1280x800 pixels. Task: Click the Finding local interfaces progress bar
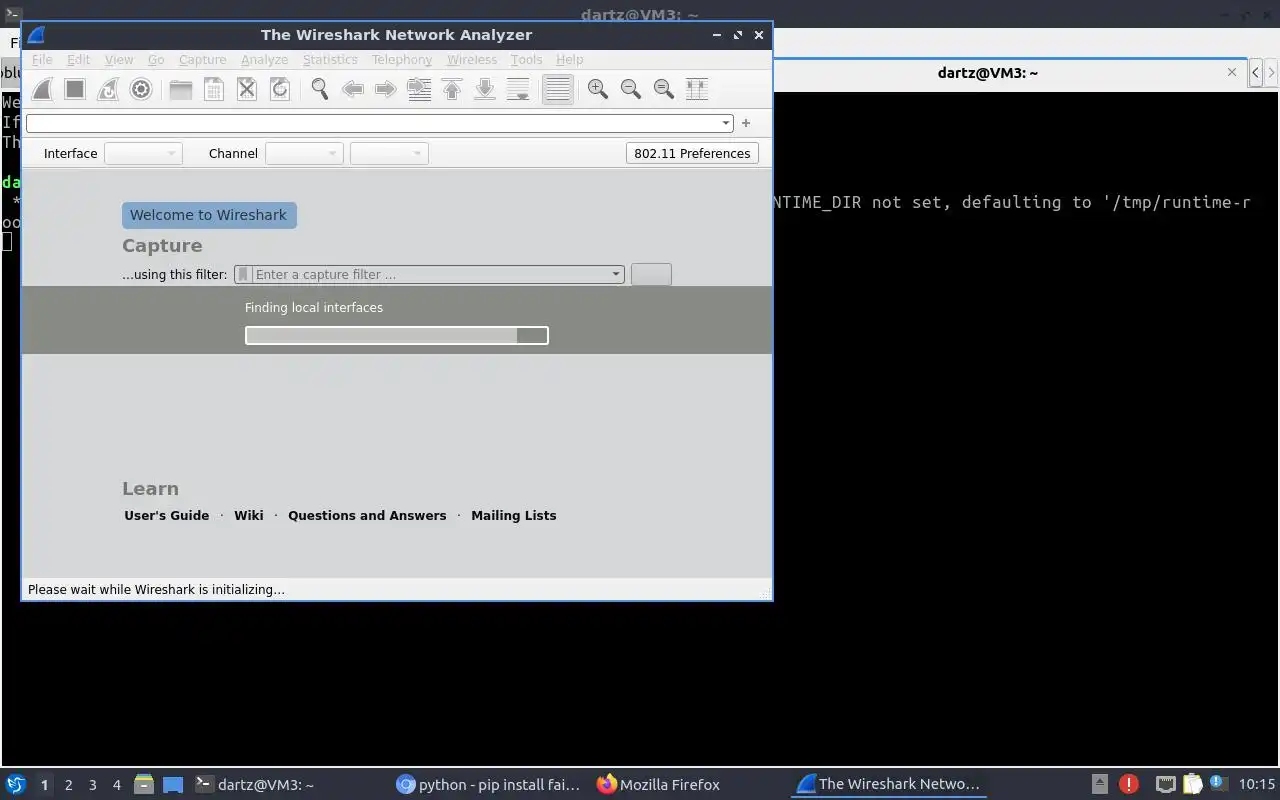(x=397, y=336)
